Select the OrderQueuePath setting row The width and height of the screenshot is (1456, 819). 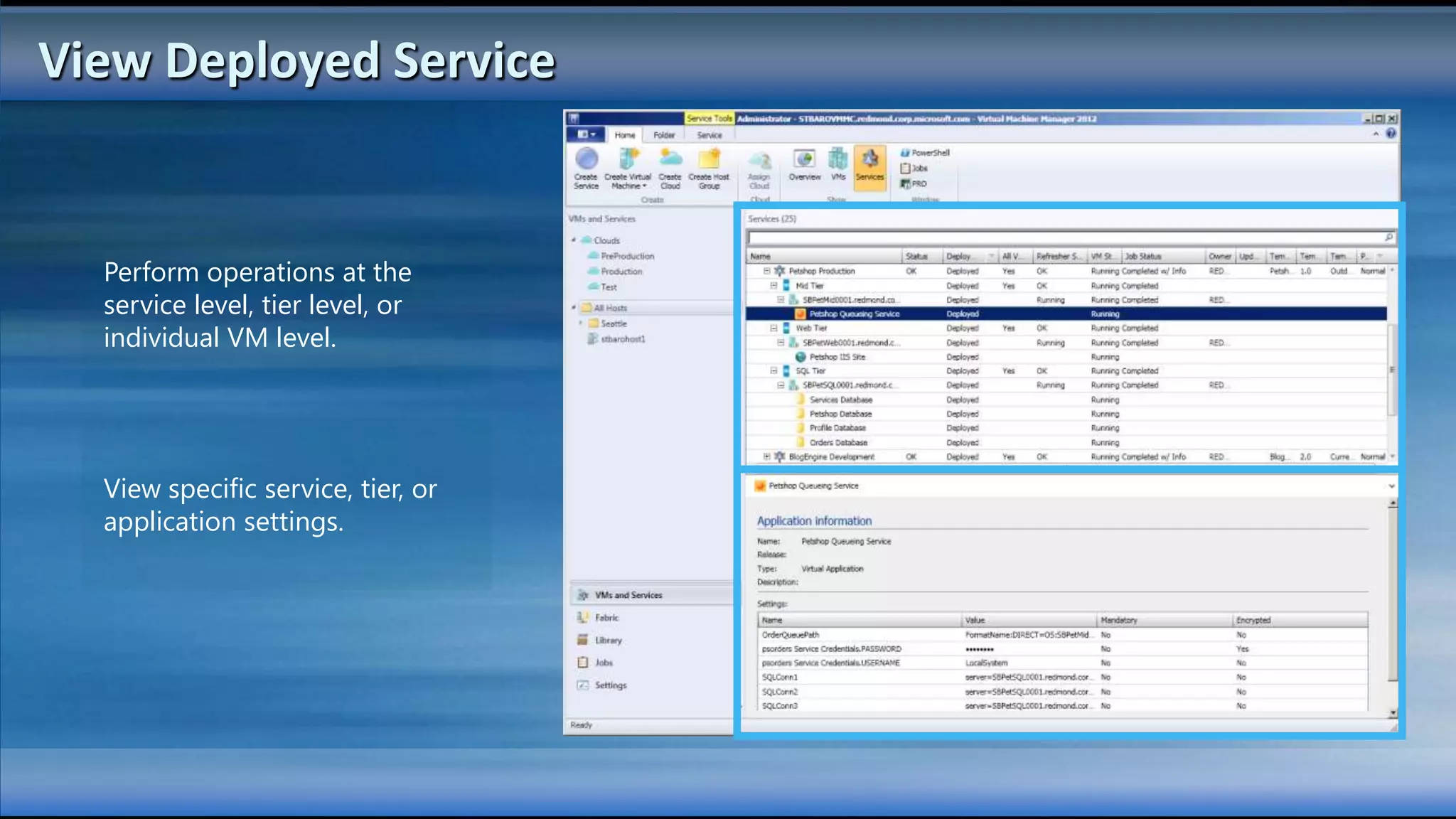click(x=1063, y=635)
